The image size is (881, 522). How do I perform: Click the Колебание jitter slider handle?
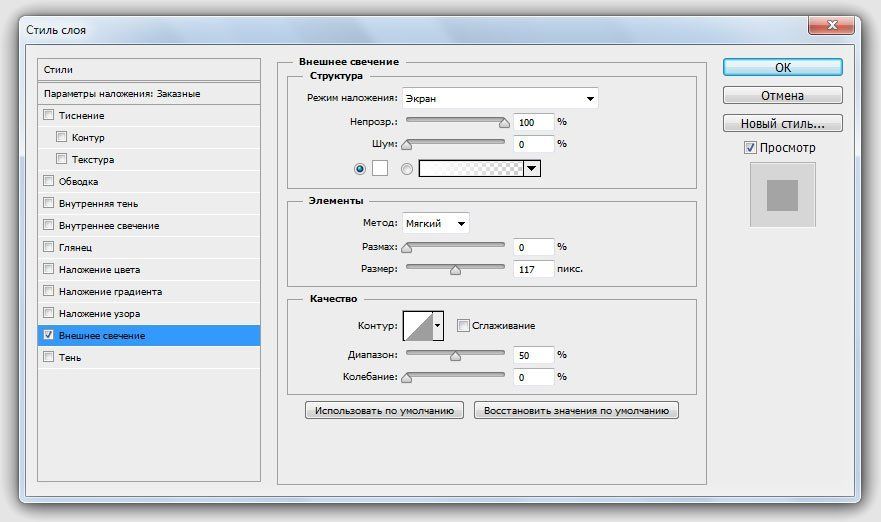point(407,378)
